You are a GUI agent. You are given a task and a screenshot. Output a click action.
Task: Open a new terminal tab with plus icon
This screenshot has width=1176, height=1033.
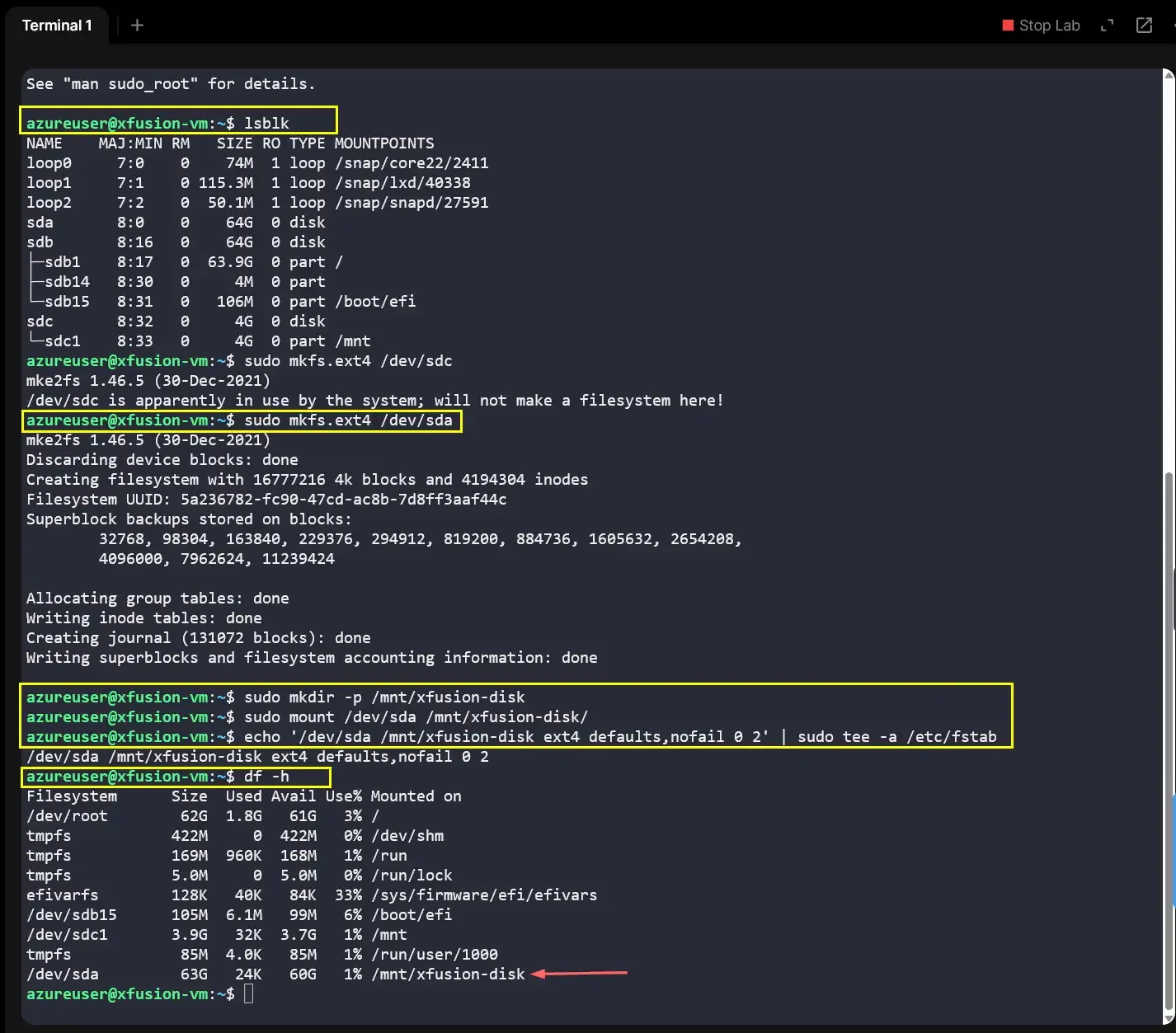click(137, 26)
